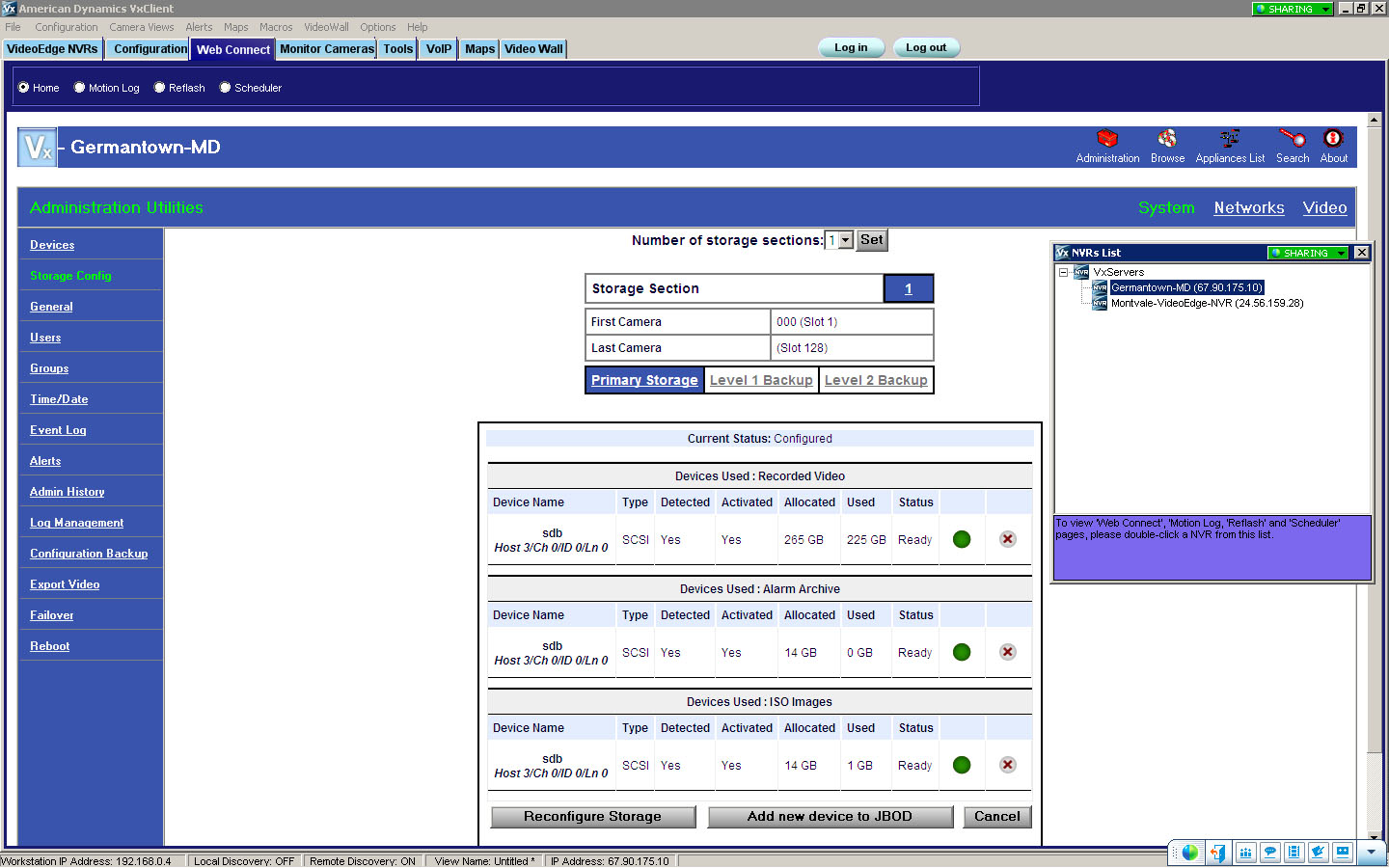Screen dimensions: 1389x868
Task: Click remove X icon in Alarm Archive row
Action: [1008, 652]
